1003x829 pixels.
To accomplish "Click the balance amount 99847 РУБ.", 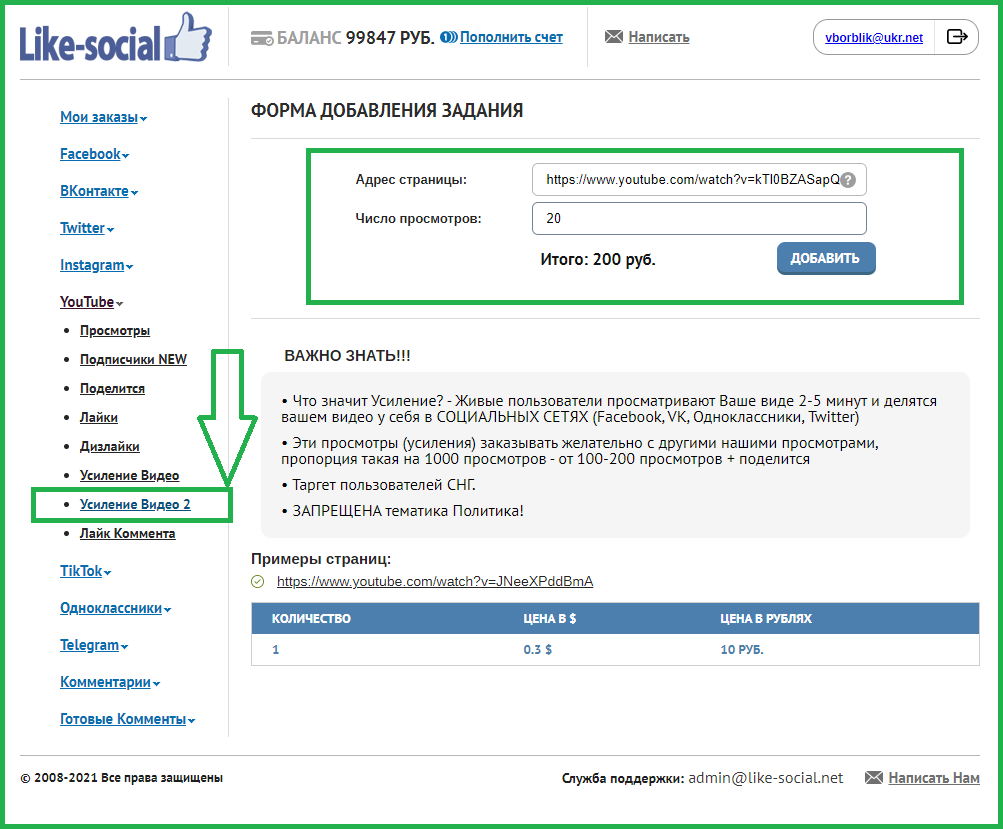I will (x=390, y=38).
